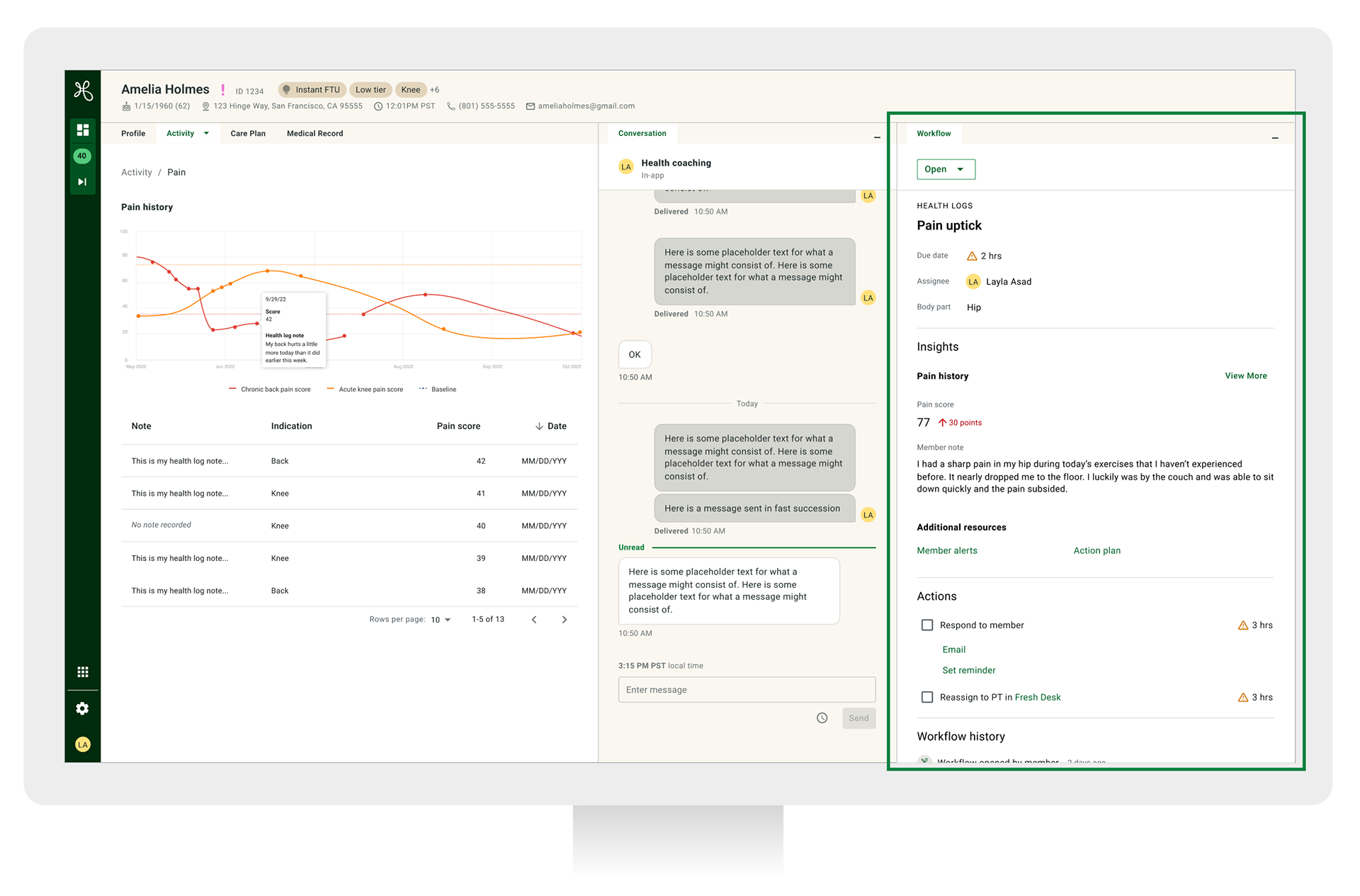Open the dashboard grid icon in sidebar

83,130
